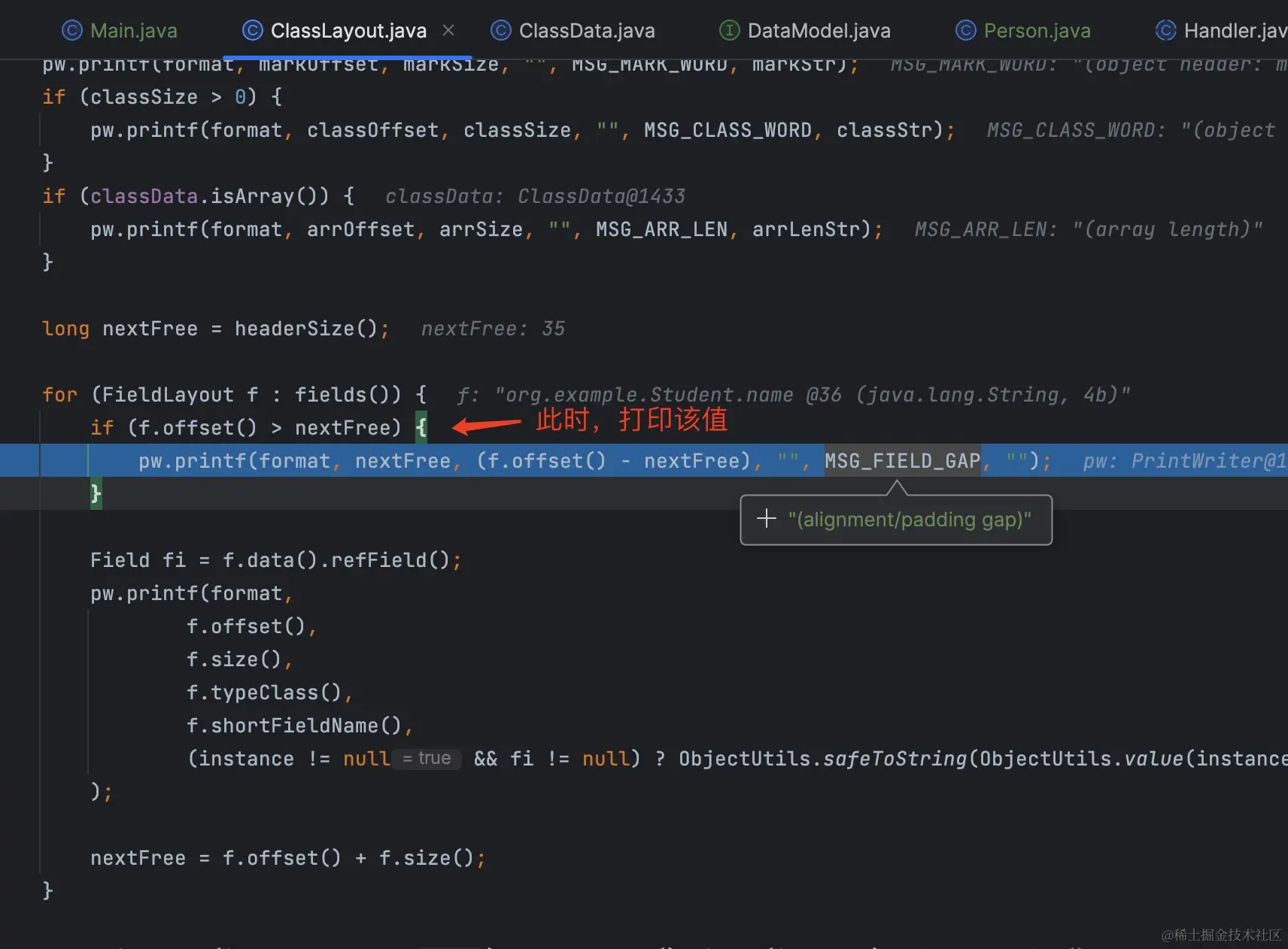
Task: Click the 'MSG_CLASS_WORD: "(object' inline hint
Action: pyautogui.click(x=1131, y=130)
